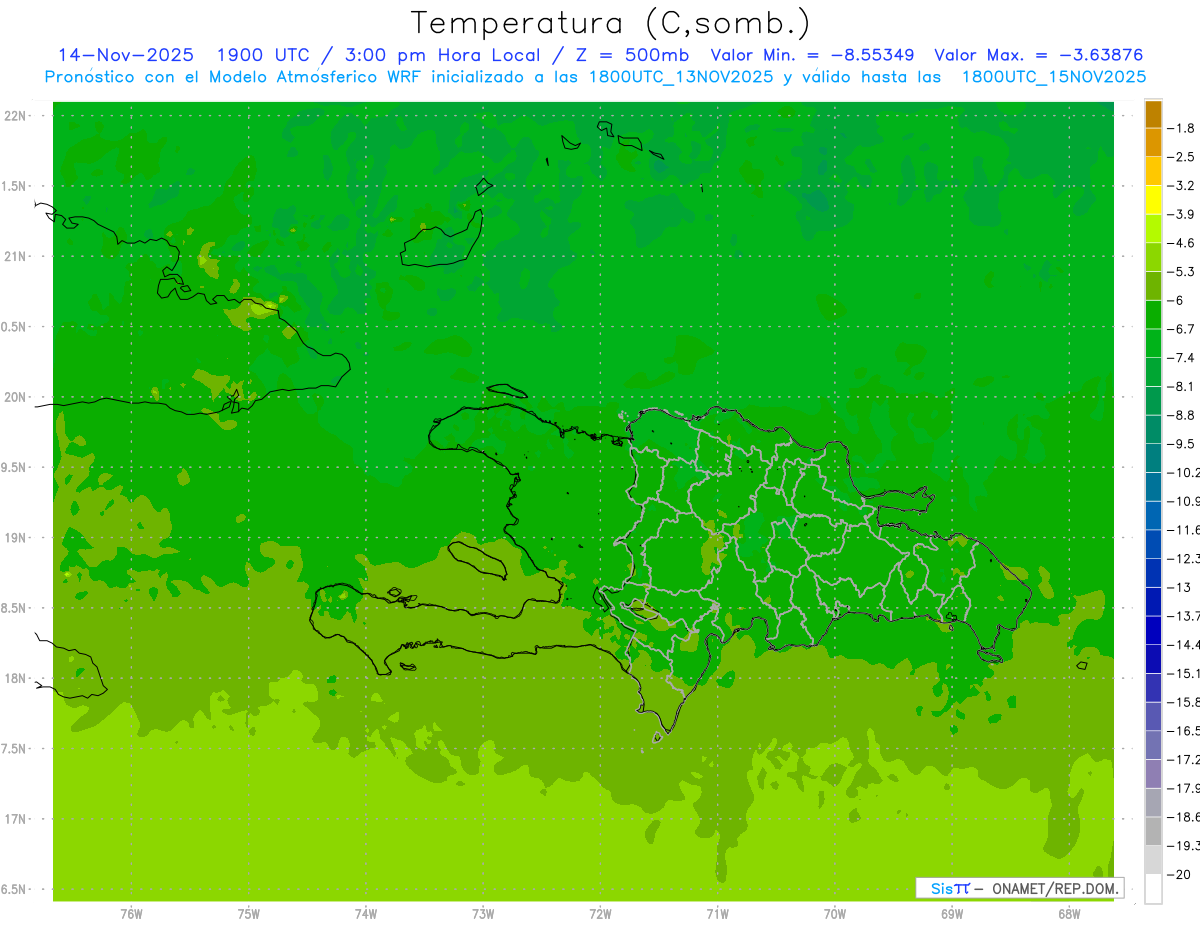Click the "71W" longitude label
This screenshot has width=1200, height=927.
717,913
